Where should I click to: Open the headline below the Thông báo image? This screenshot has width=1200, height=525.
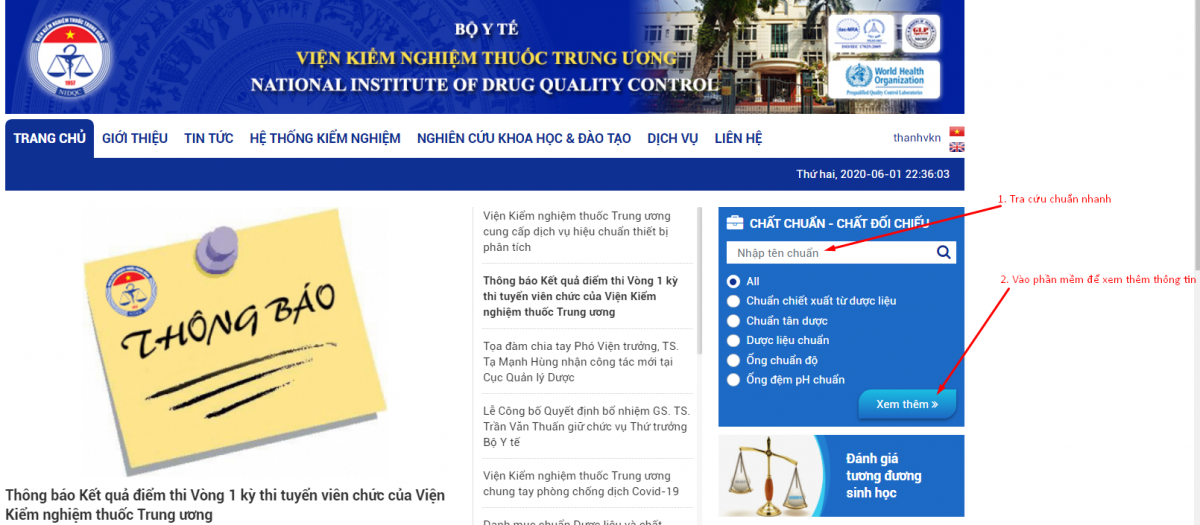tap(225, 505)
